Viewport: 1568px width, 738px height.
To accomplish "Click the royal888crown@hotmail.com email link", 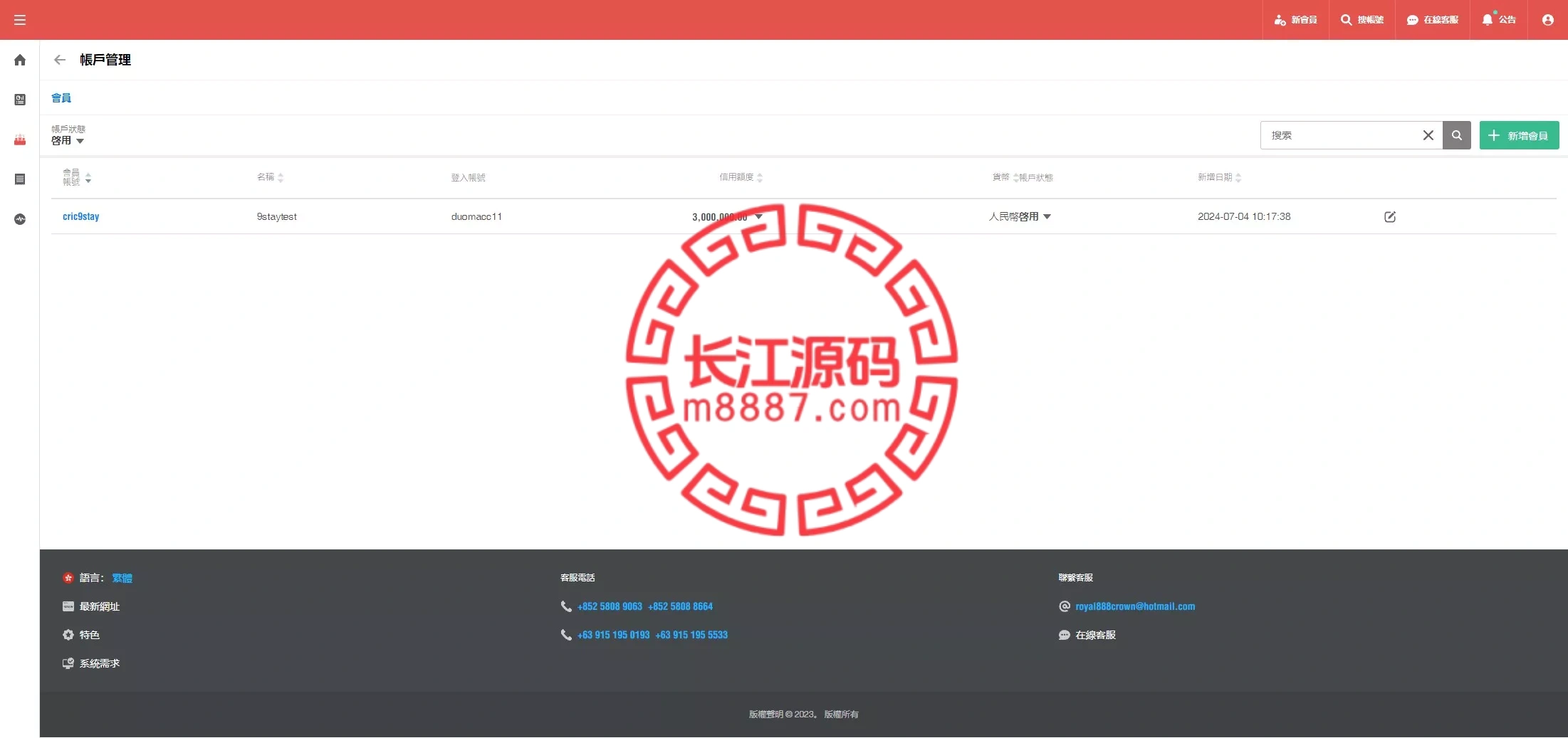I will click(x=1135, y=606).
